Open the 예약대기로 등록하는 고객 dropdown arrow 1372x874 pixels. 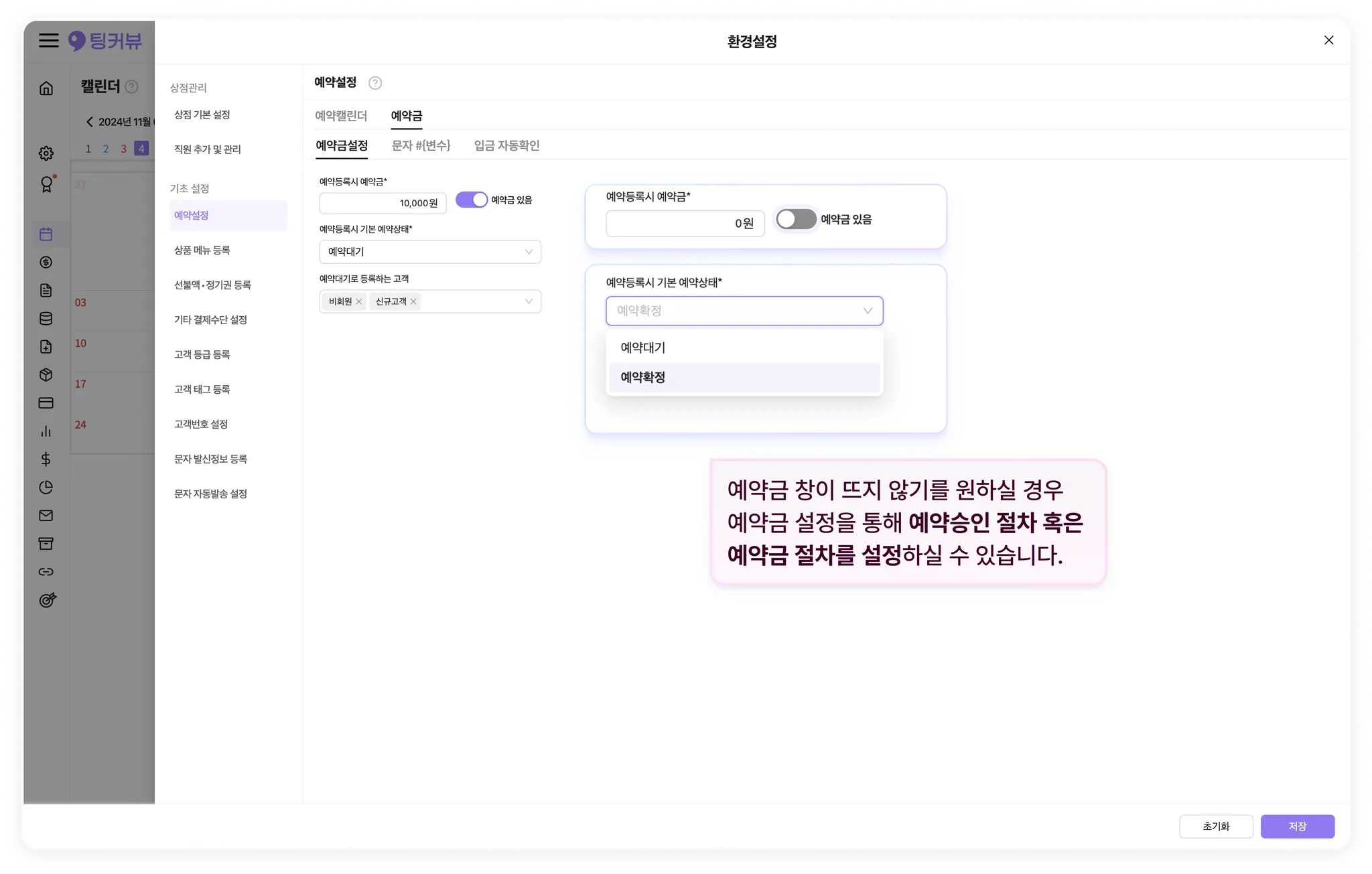(x=529, y=302)
